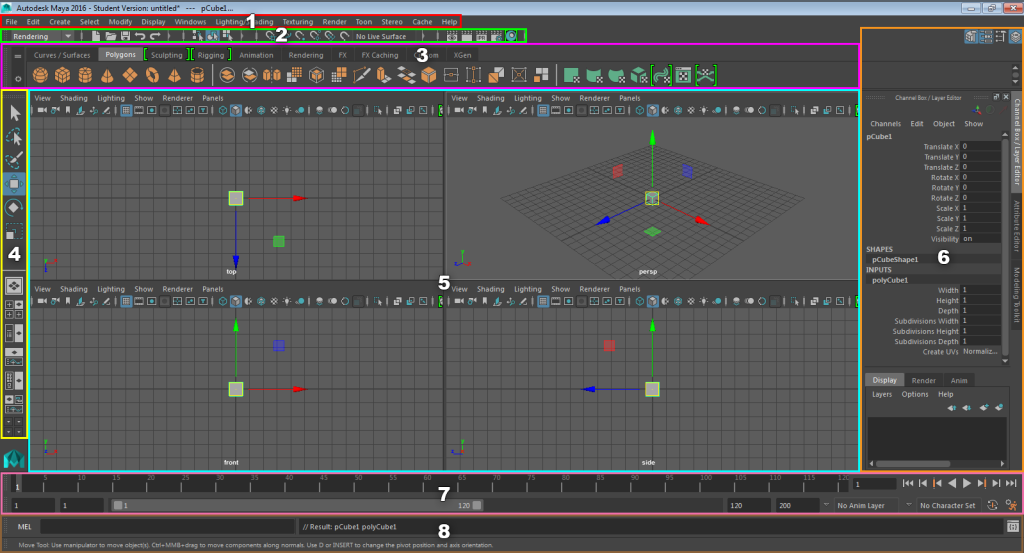This screenshot has height=553, width=1024.
Task: Create a polygon torus from the shelf
Action: (x=152, y=75)
